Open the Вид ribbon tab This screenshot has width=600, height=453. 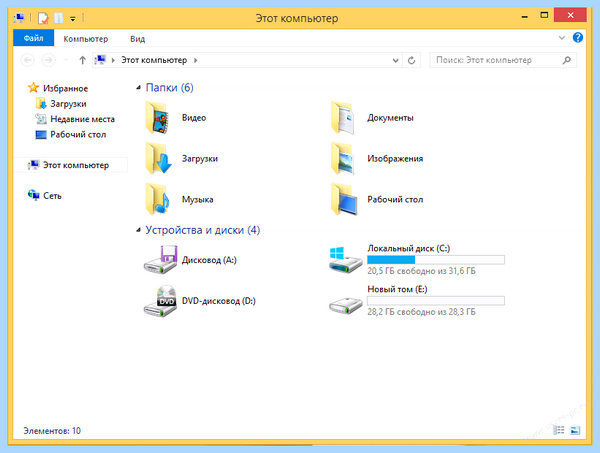[137, 39]
